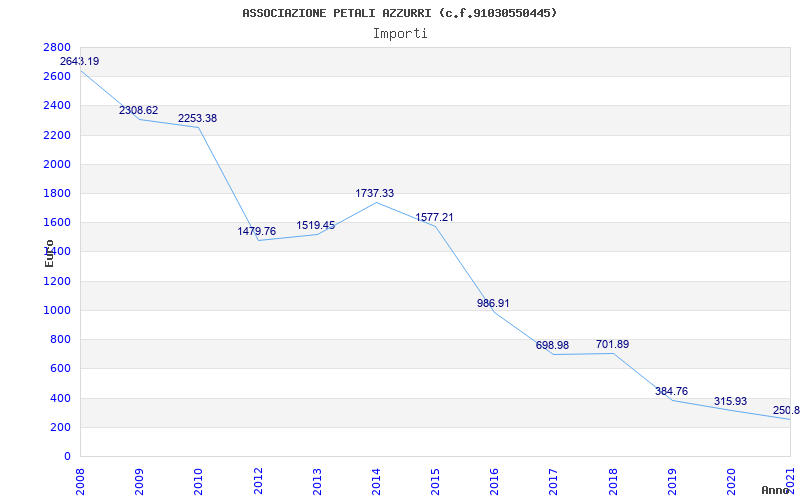This screenshot has width=800, height=500.
Task: Click the 2017 x-axis year label
Action: point(554,482)
